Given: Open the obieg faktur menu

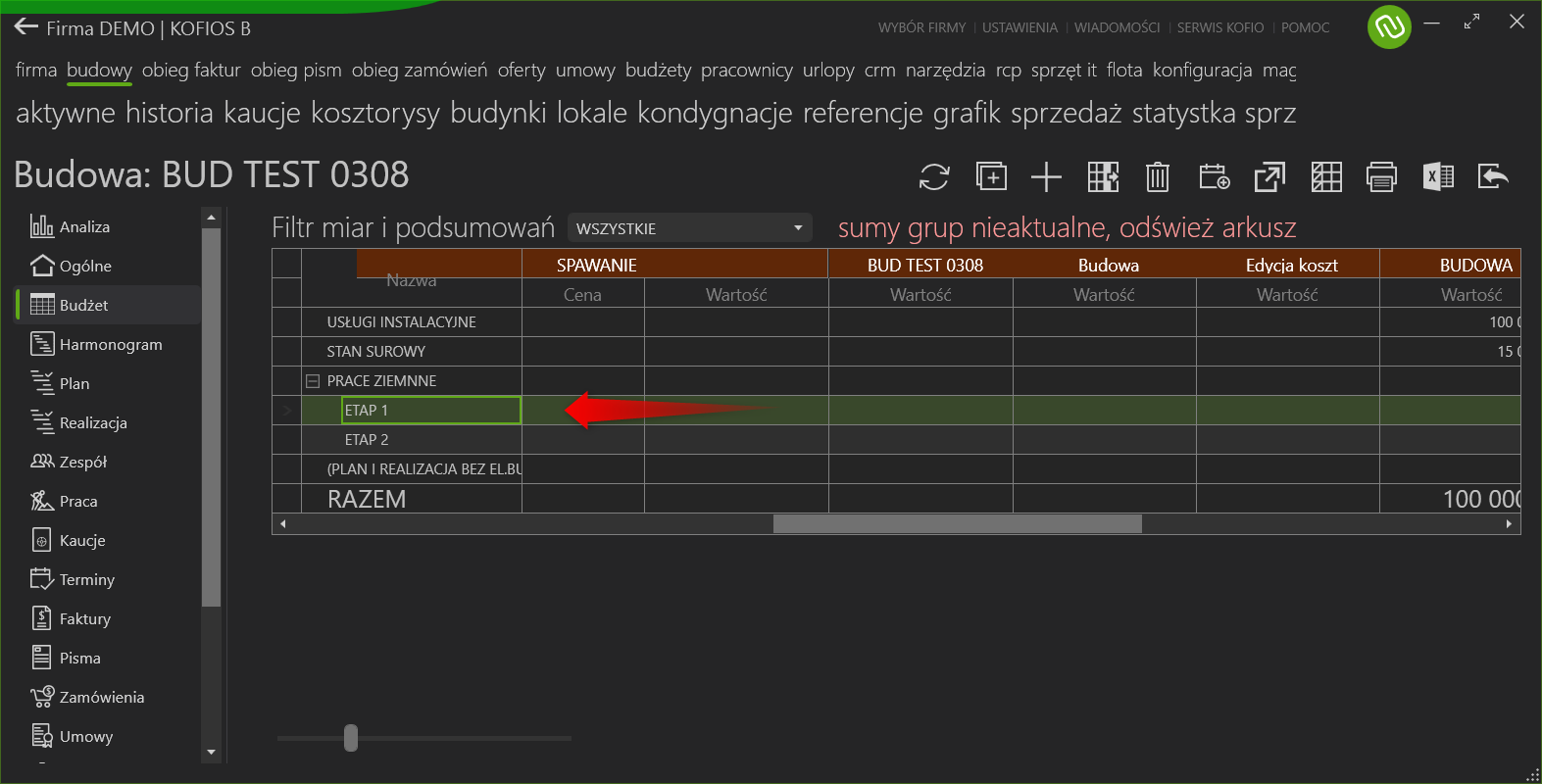Looking at the screenshot, I should pos(191,70).
